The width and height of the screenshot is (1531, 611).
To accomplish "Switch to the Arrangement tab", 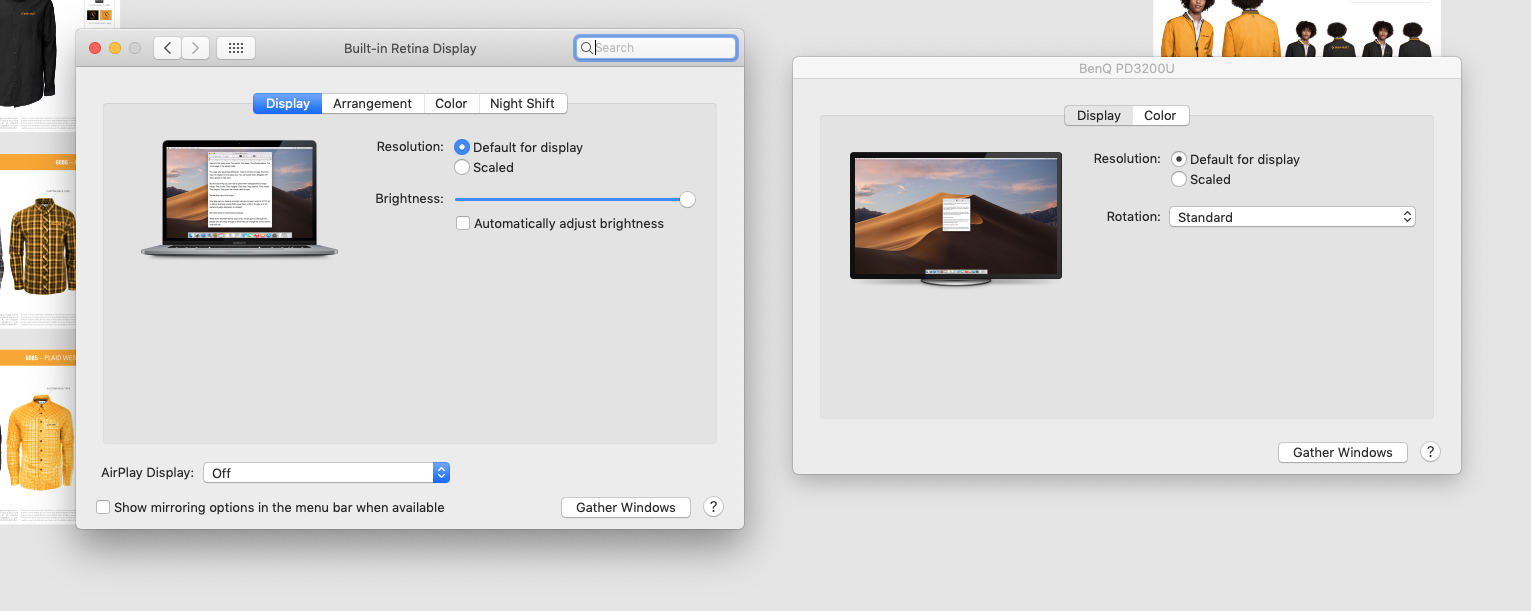I will (372, 103).
